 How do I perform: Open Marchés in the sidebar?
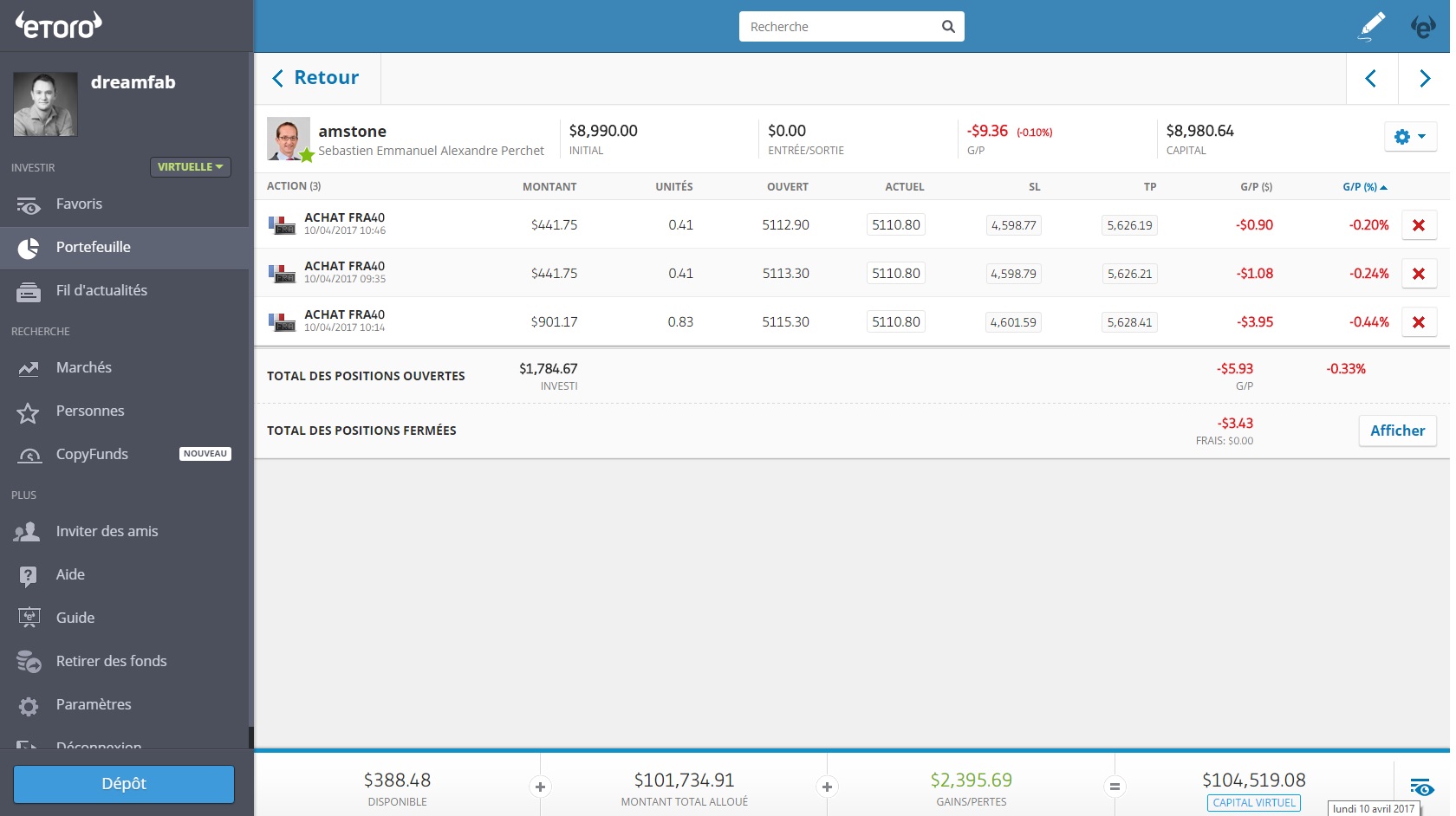tap(83, 368)
